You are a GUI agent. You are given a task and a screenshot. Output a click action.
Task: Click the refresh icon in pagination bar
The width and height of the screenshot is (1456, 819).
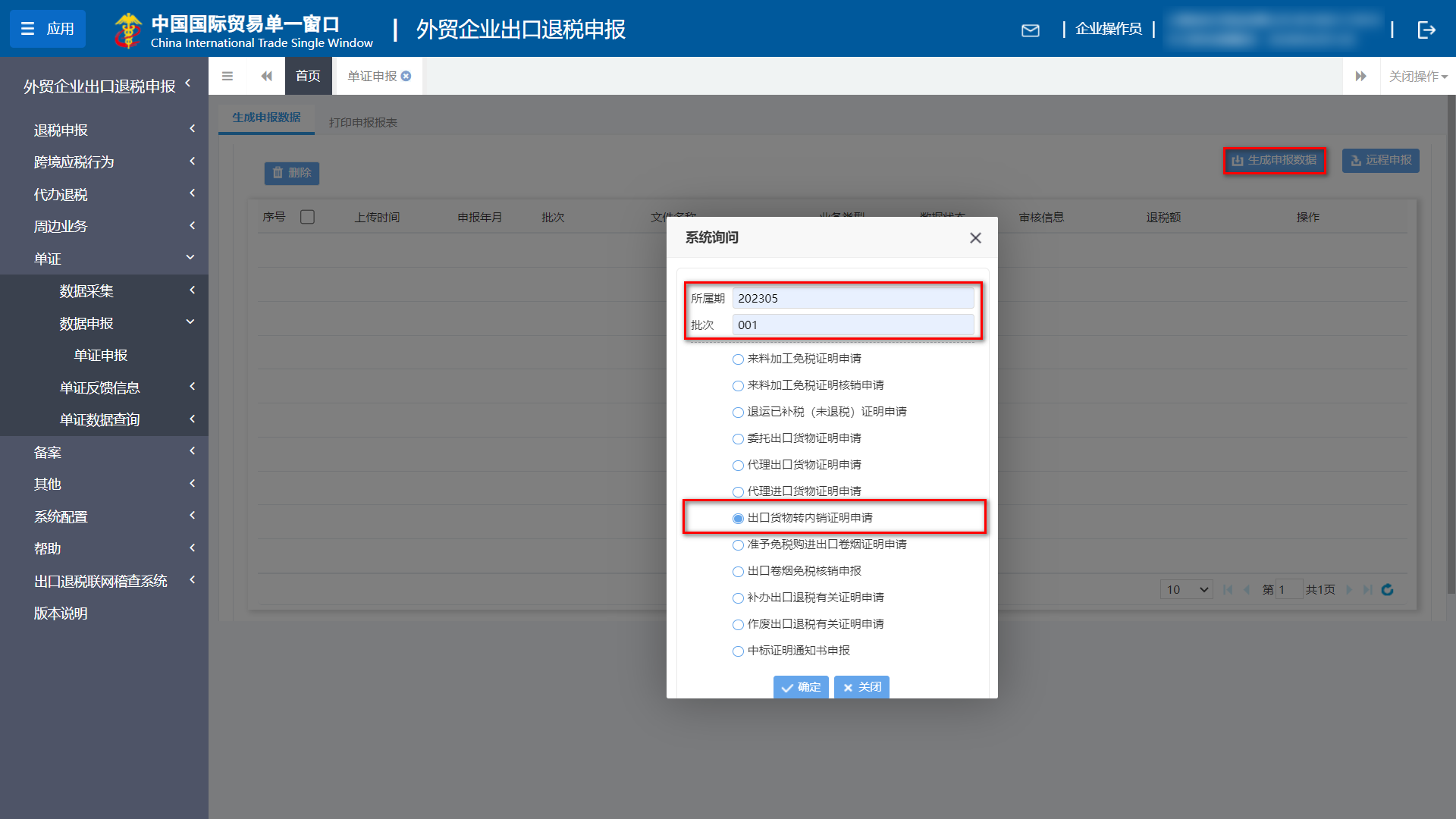click(x=1387, y=589)
